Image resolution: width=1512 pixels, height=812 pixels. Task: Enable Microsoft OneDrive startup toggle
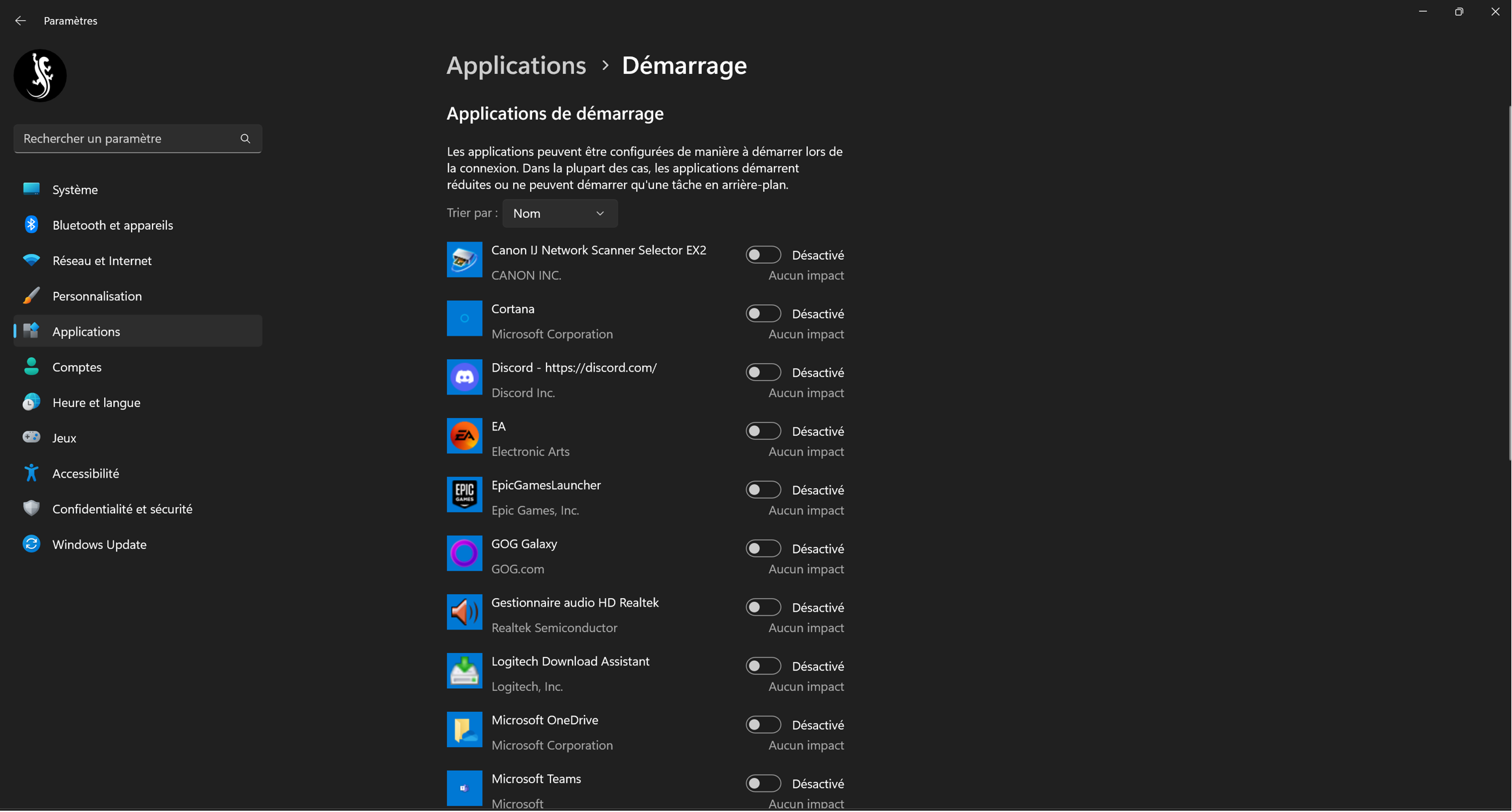[x=763, y=725]
